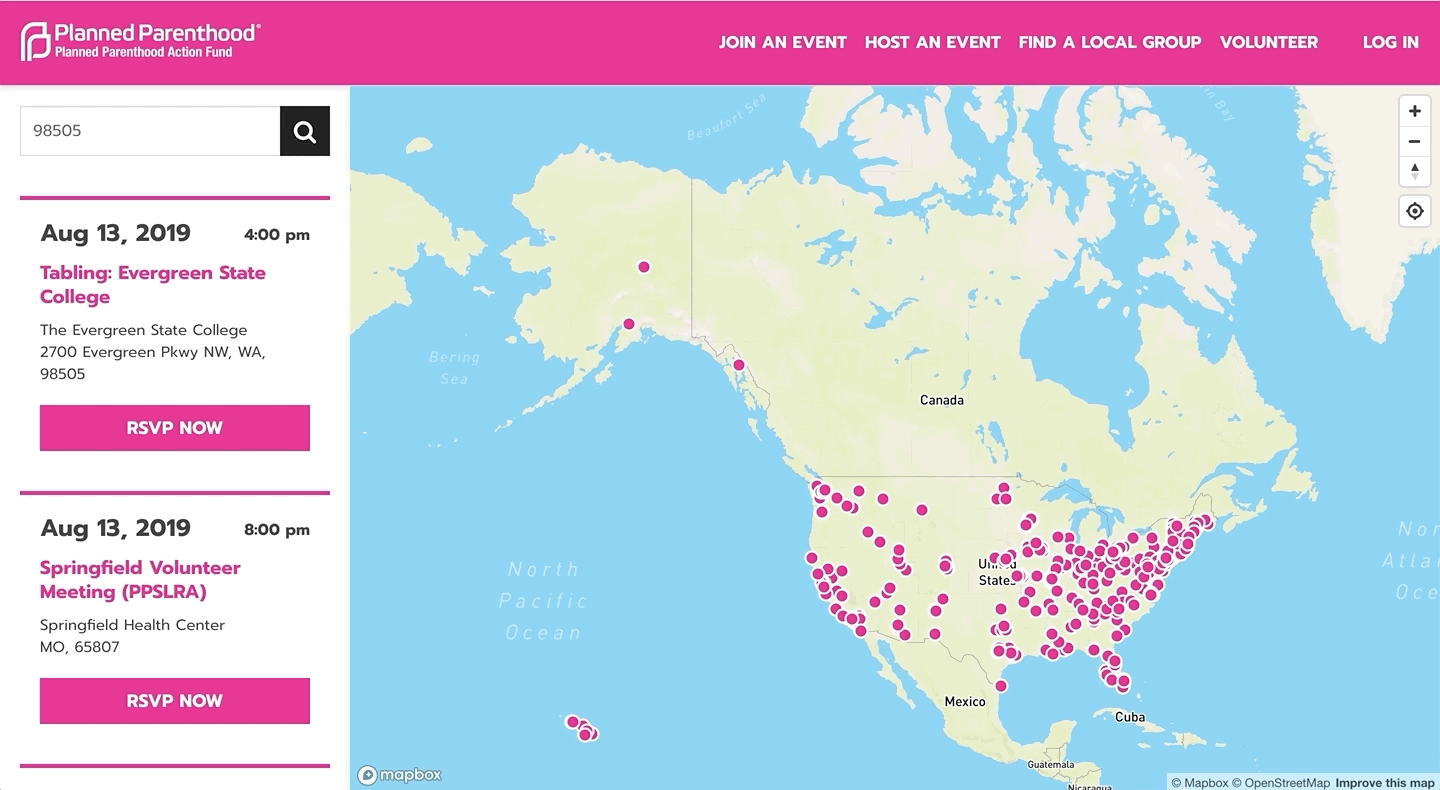Click Log In
Viewport: 1440px width, 790px height.
pyautogui.click(x=1390, y=42)
